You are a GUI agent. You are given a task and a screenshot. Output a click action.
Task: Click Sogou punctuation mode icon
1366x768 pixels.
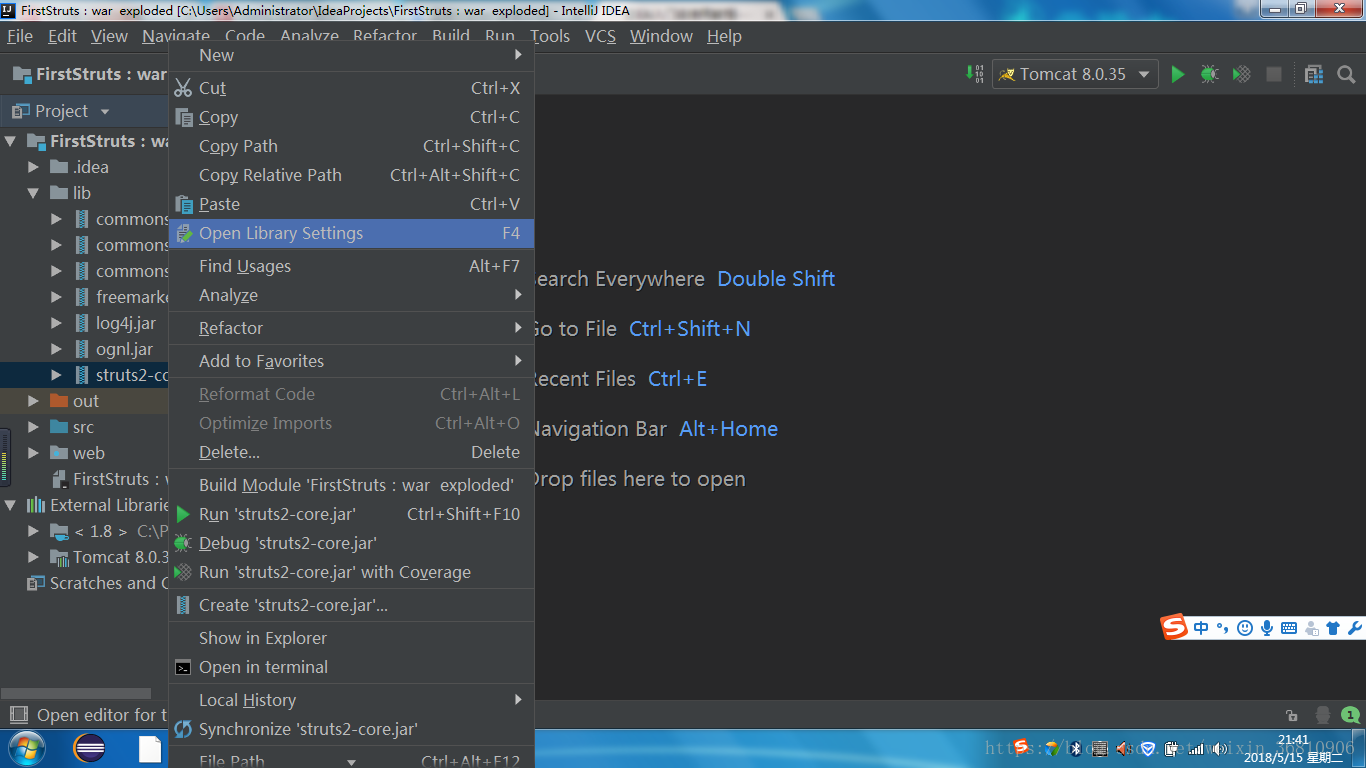click(1223, 628)
